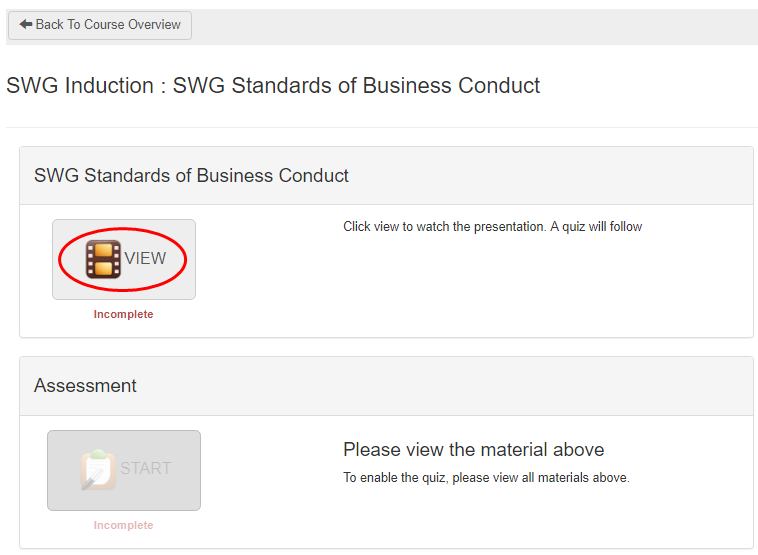Click the left arrow icon on Back button

tap(26, 25)
